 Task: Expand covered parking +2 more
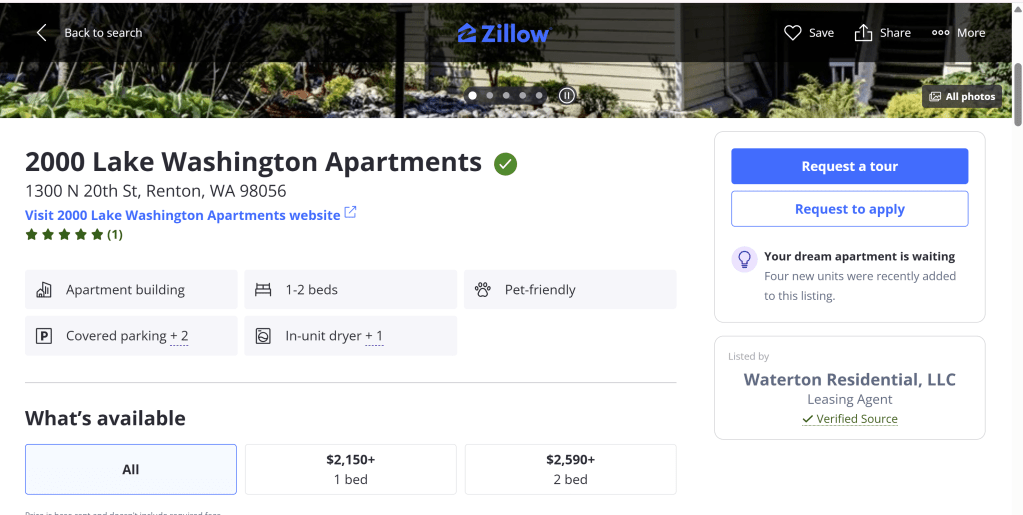(179, 336)
